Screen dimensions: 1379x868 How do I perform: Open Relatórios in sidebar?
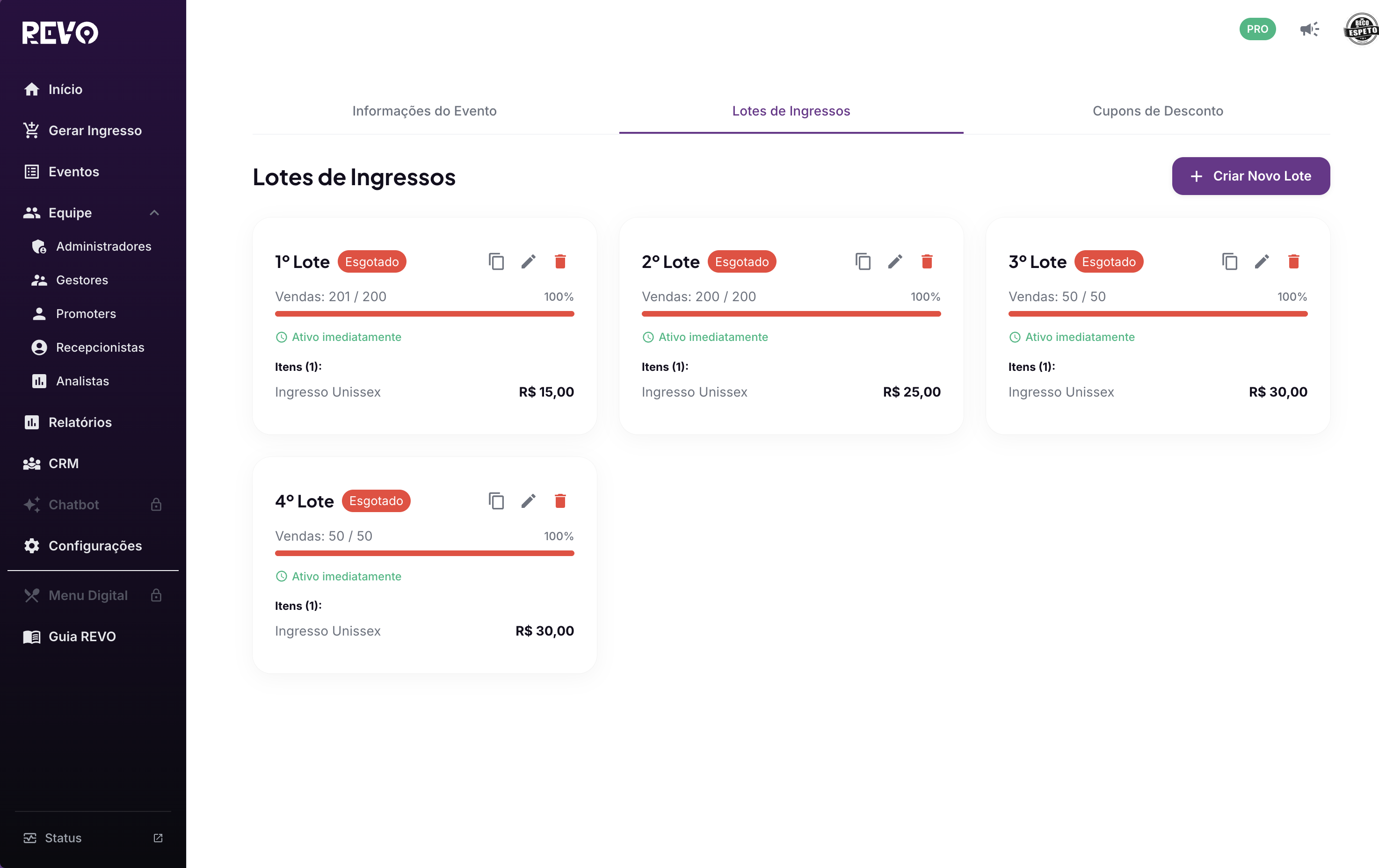93,423
